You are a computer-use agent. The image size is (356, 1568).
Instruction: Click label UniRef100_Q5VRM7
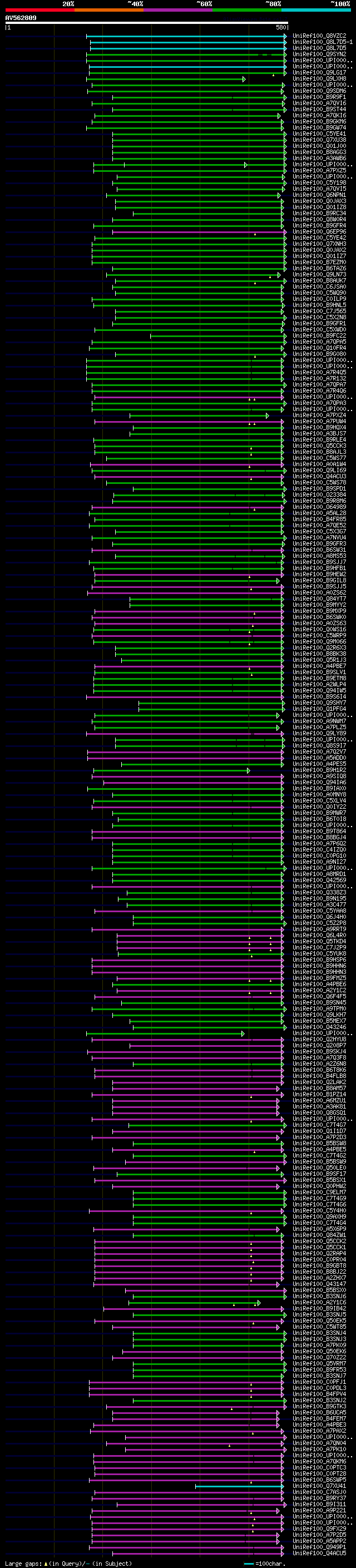point(319,1363)
